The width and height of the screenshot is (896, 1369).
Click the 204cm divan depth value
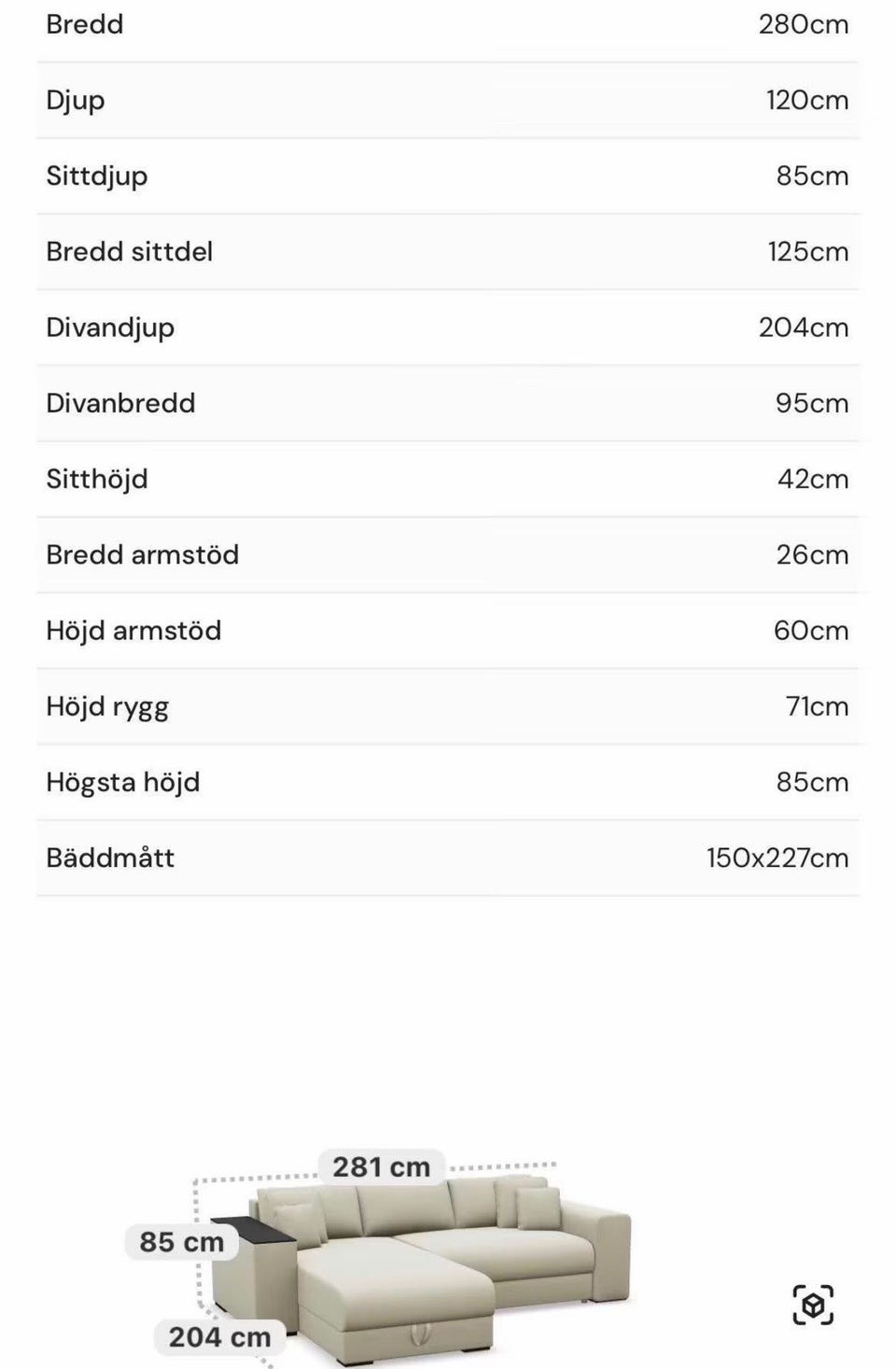click(804, 328)
